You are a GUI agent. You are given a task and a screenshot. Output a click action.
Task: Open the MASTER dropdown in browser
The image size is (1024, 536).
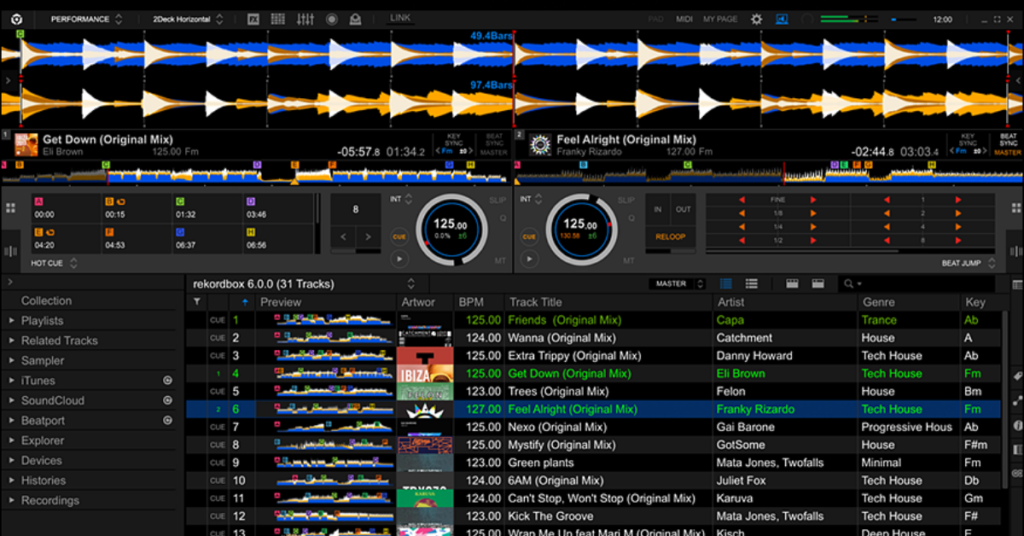click(677, 284)
